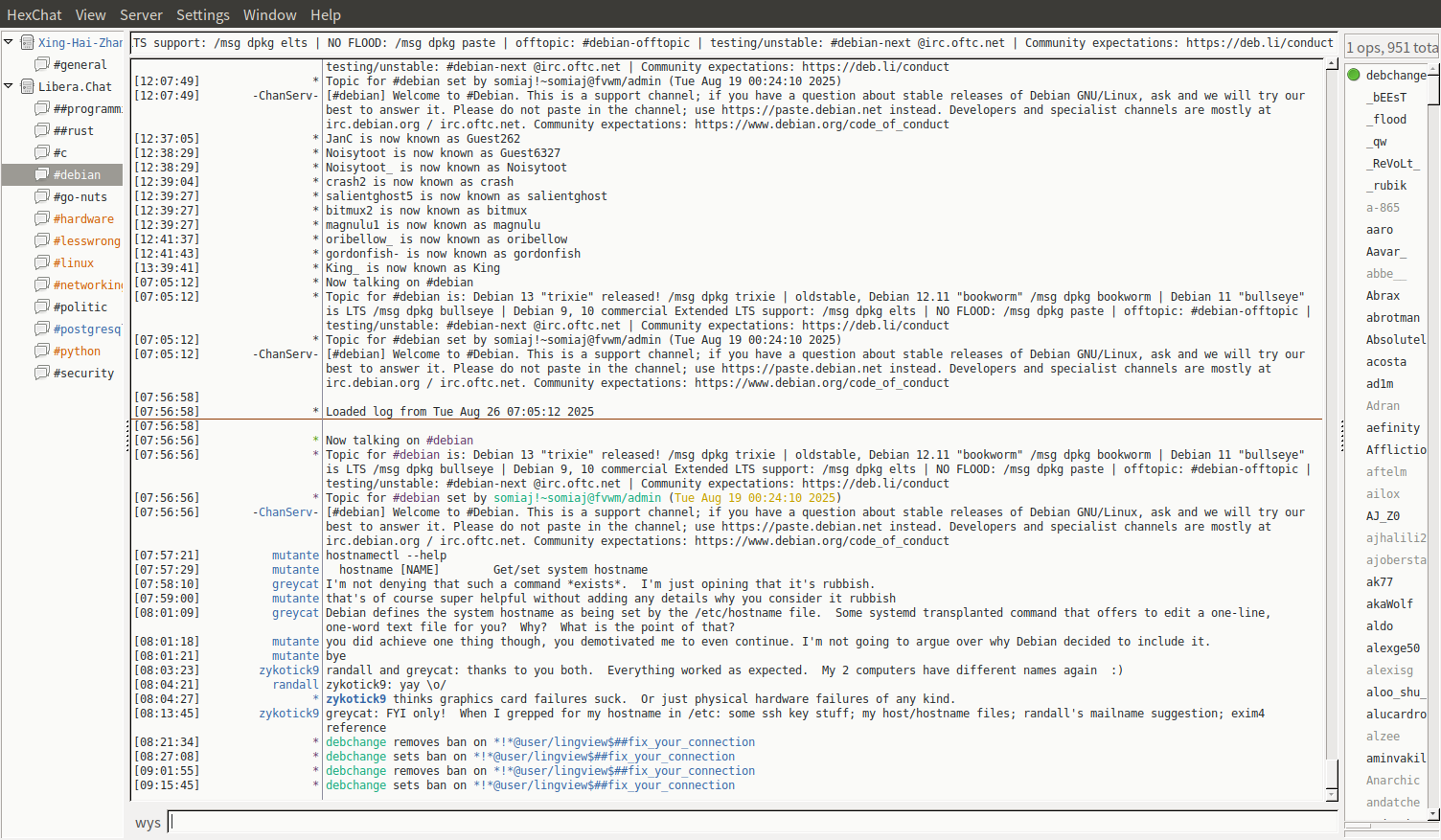1441x840 pixels.
Task: Select user debchange in the user list
Action: tap(1396, 75)
